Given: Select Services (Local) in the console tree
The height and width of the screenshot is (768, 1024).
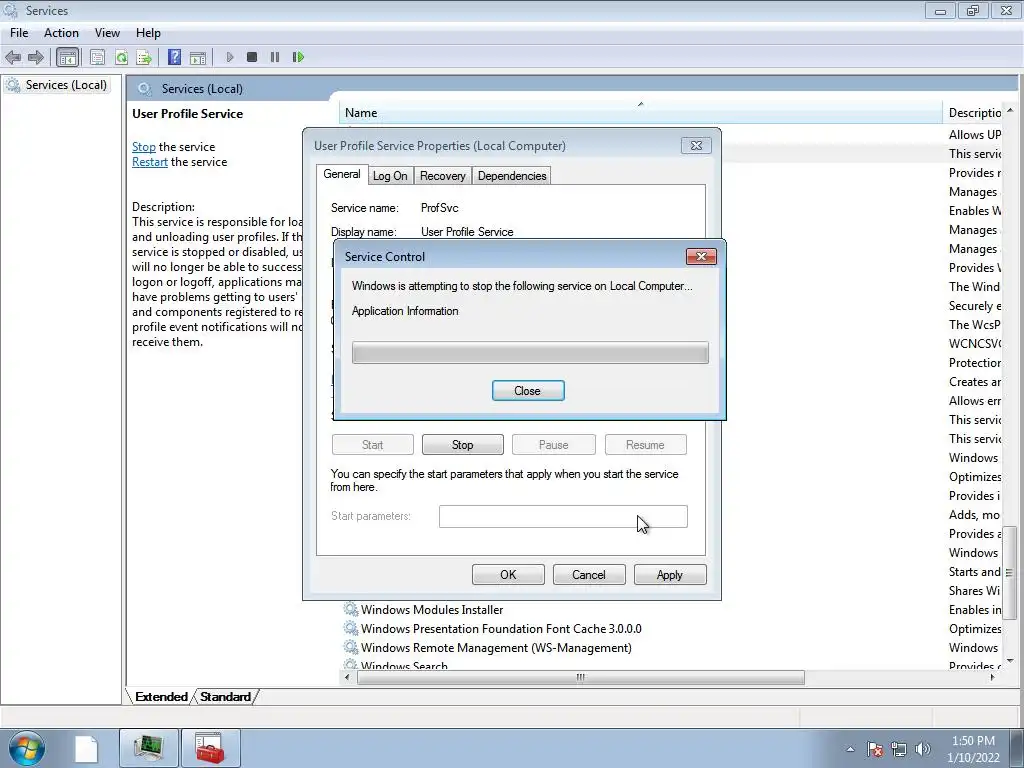Looking at the screenshot, I should coord(66,85).
